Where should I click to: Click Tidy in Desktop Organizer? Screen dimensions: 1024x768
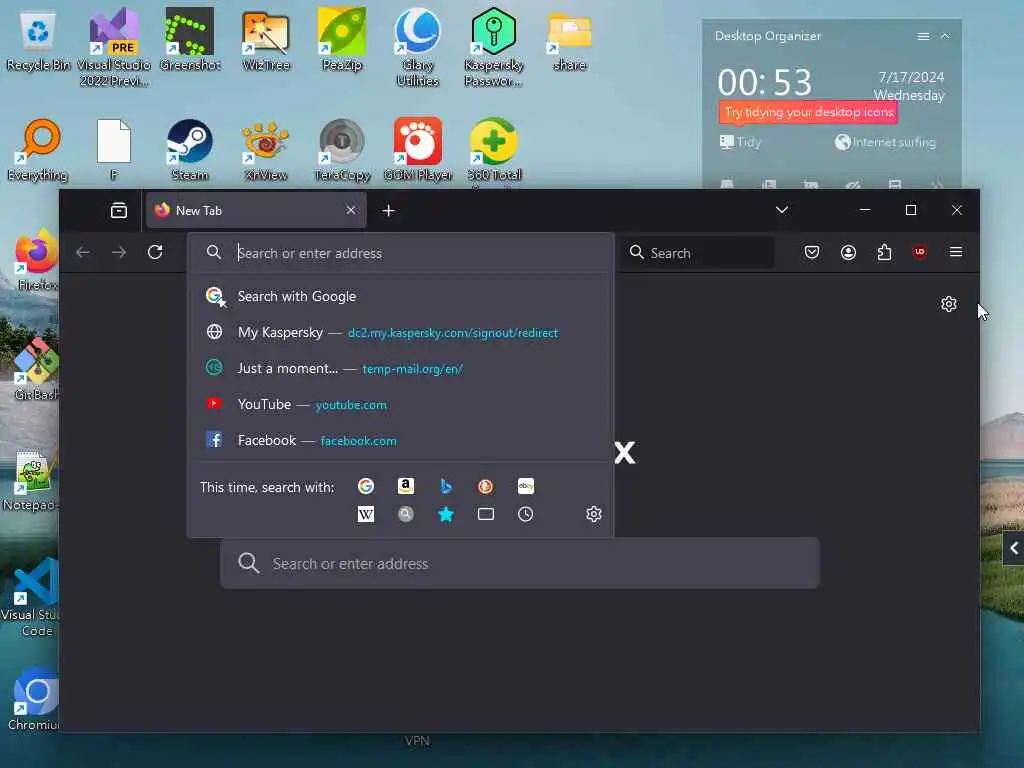pos(740,142)
